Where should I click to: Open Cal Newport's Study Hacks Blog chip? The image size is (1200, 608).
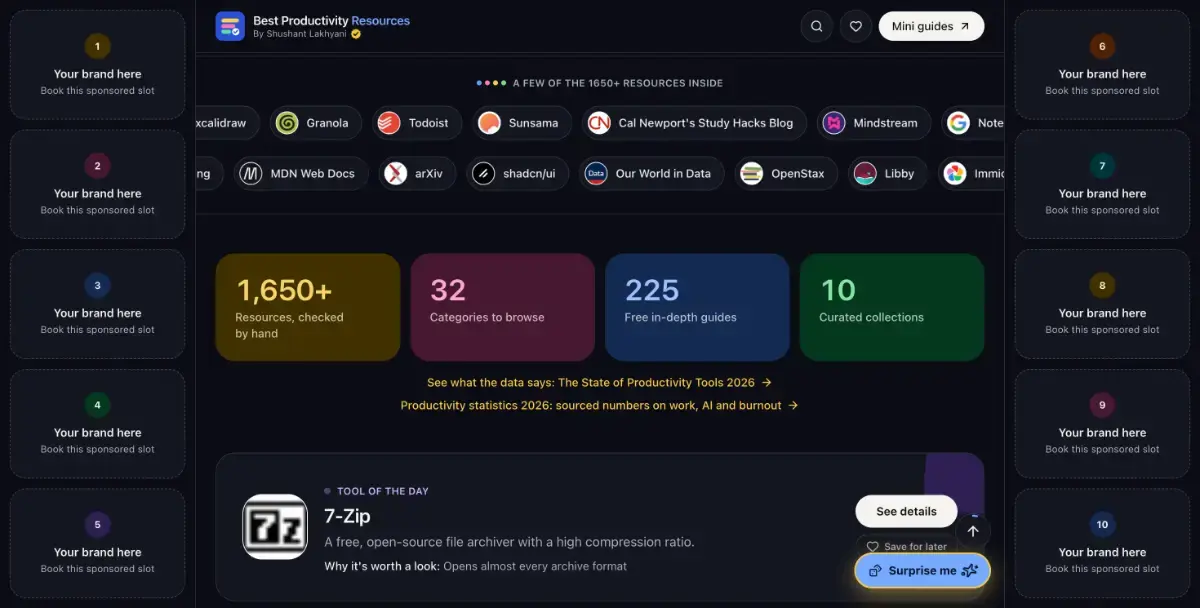[692, 123]
